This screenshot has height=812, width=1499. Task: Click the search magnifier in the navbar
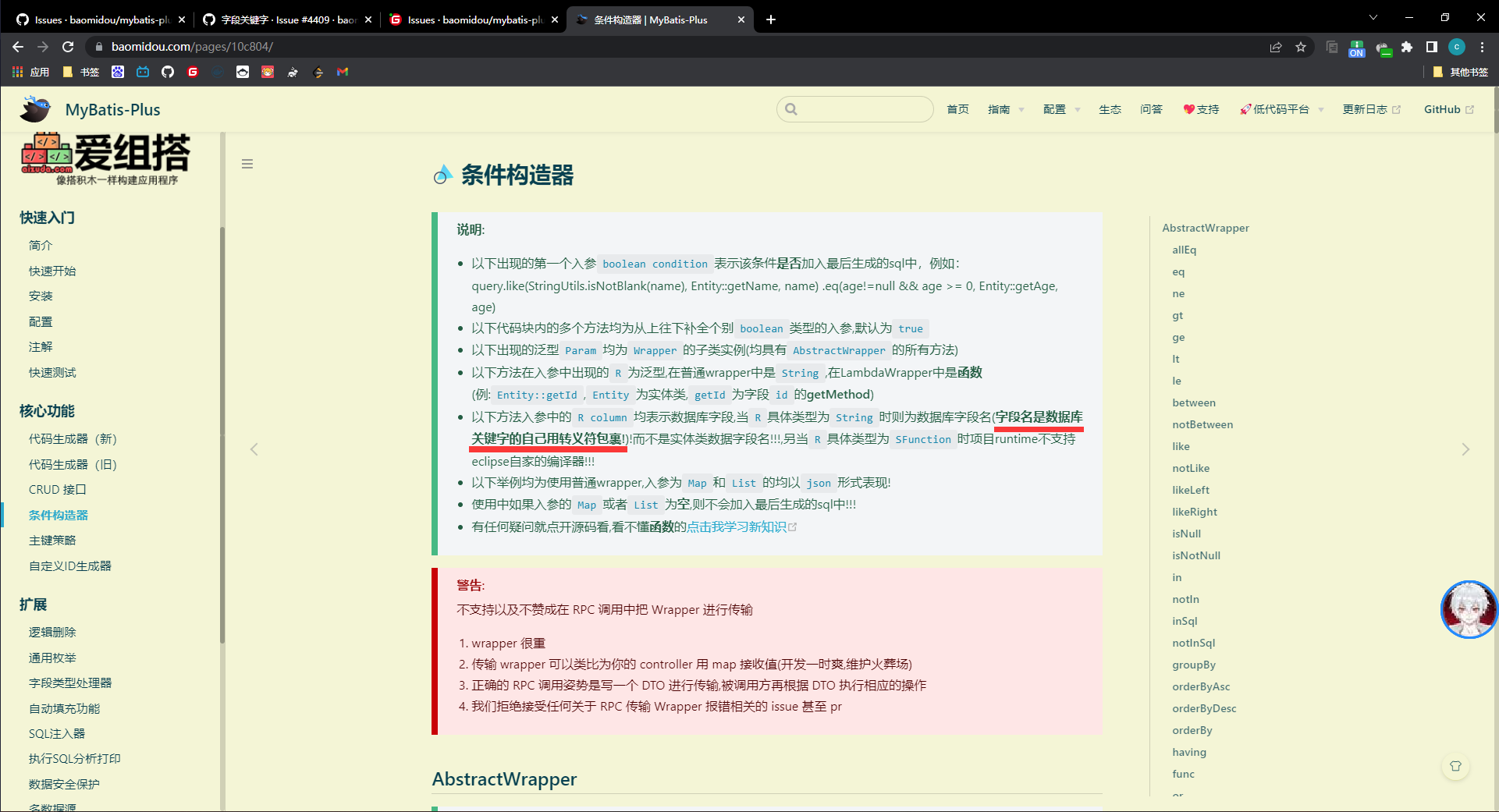[791, 109]
